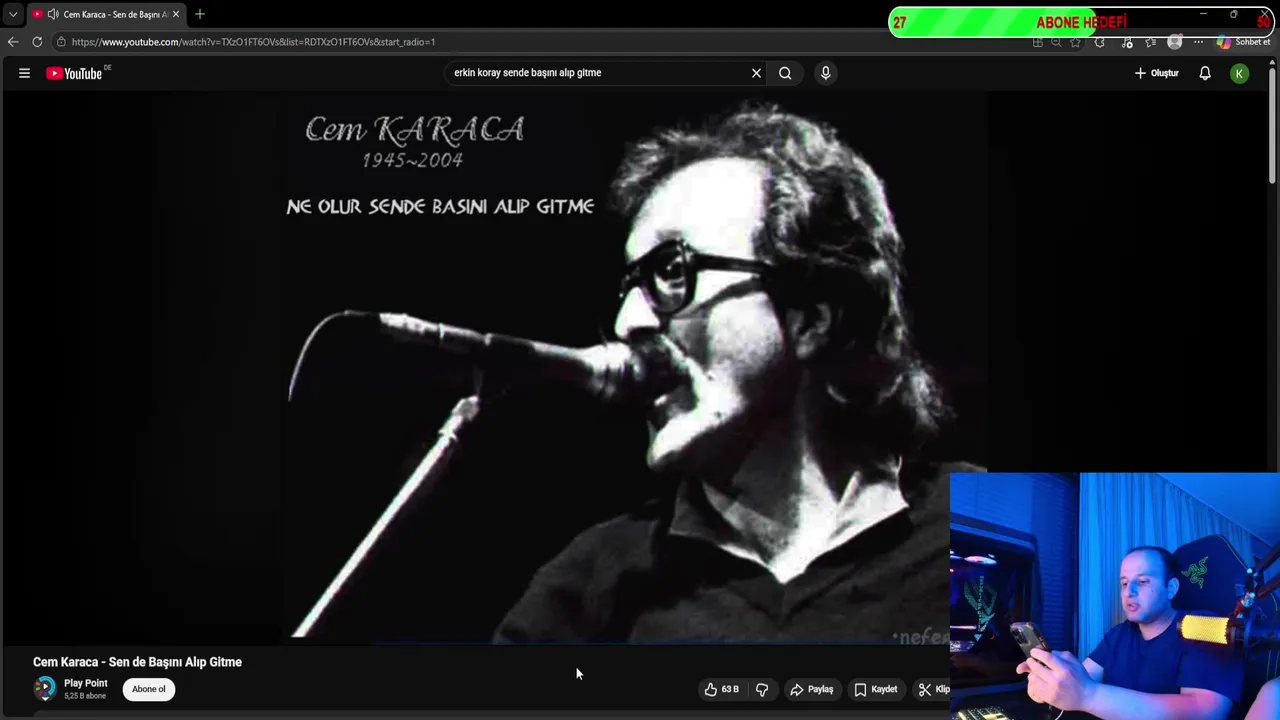Share the video via Paylaş
Viewport: 1280px width, 720px height.
812,689
